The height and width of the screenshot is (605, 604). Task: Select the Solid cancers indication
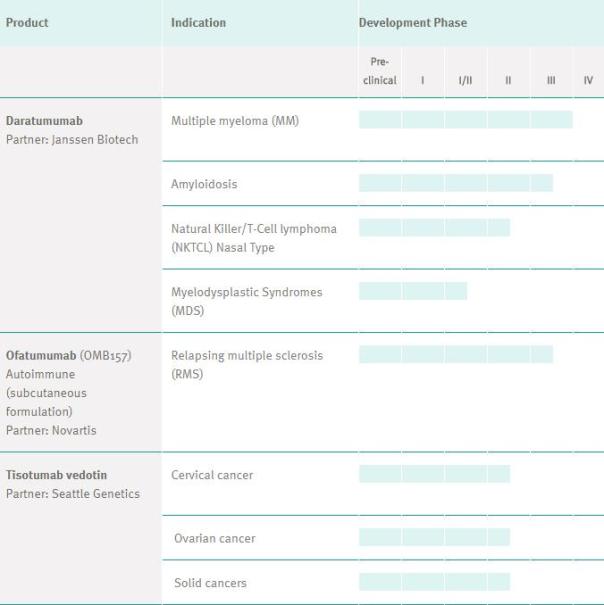210,583
